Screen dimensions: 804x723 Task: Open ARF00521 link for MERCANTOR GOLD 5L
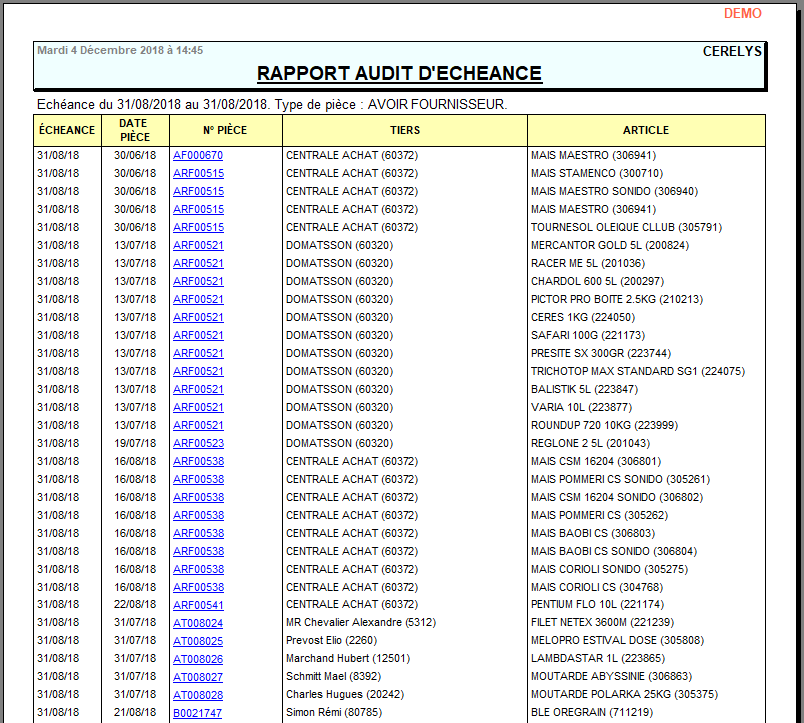(x=198, y=245)
